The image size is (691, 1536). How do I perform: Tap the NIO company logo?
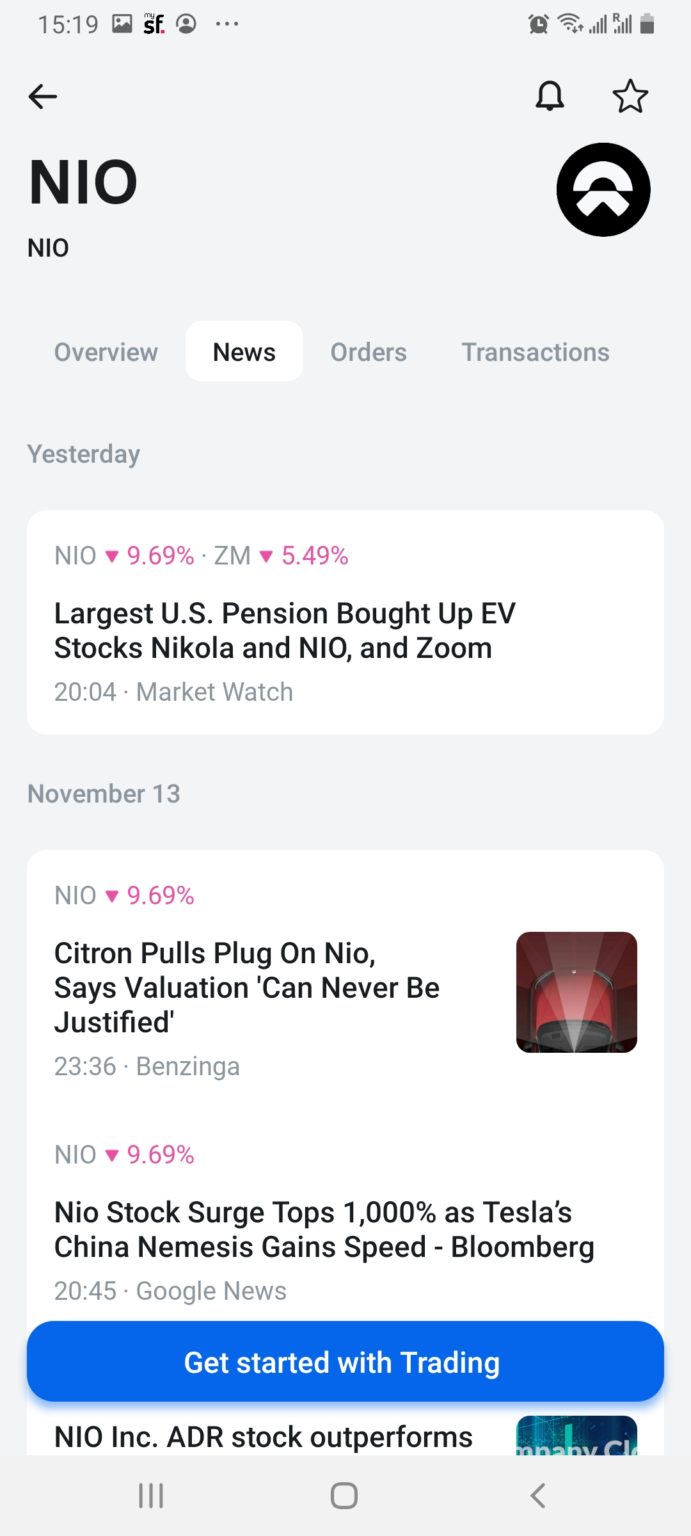603,189
